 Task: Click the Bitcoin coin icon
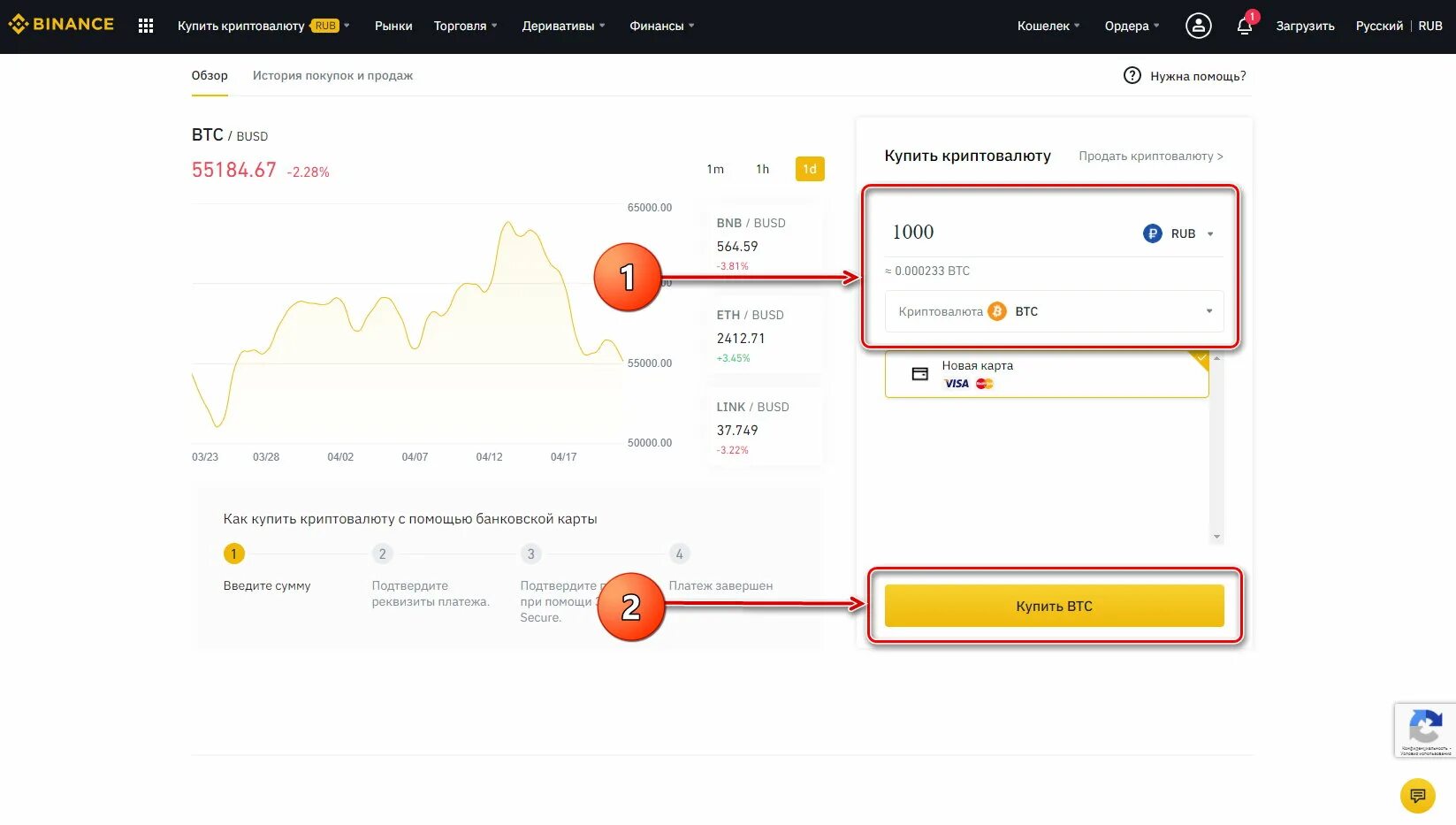pos(996,311)
